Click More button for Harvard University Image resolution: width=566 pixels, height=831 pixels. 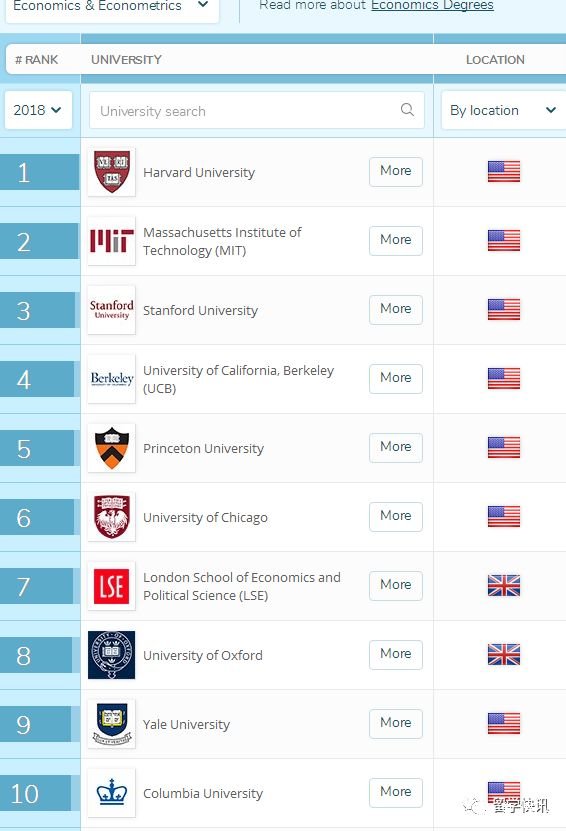pyautogui.click(x=396, y=171)
